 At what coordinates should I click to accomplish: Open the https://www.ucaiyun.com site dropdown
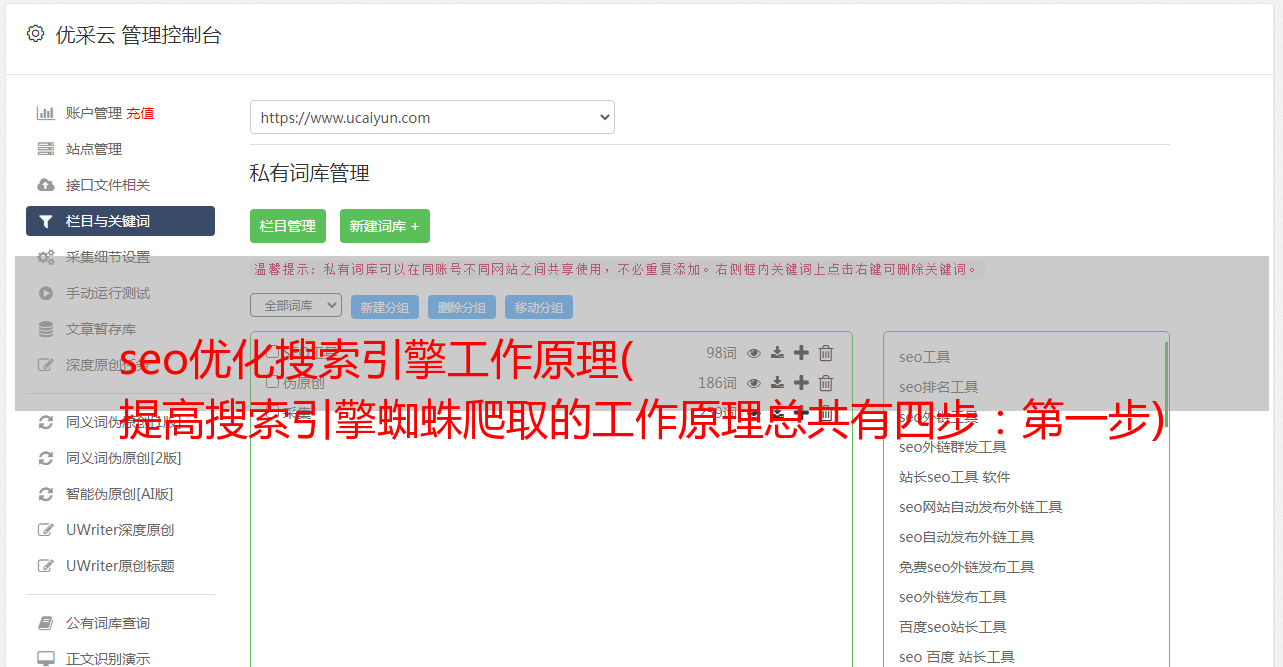coord(432,117)
